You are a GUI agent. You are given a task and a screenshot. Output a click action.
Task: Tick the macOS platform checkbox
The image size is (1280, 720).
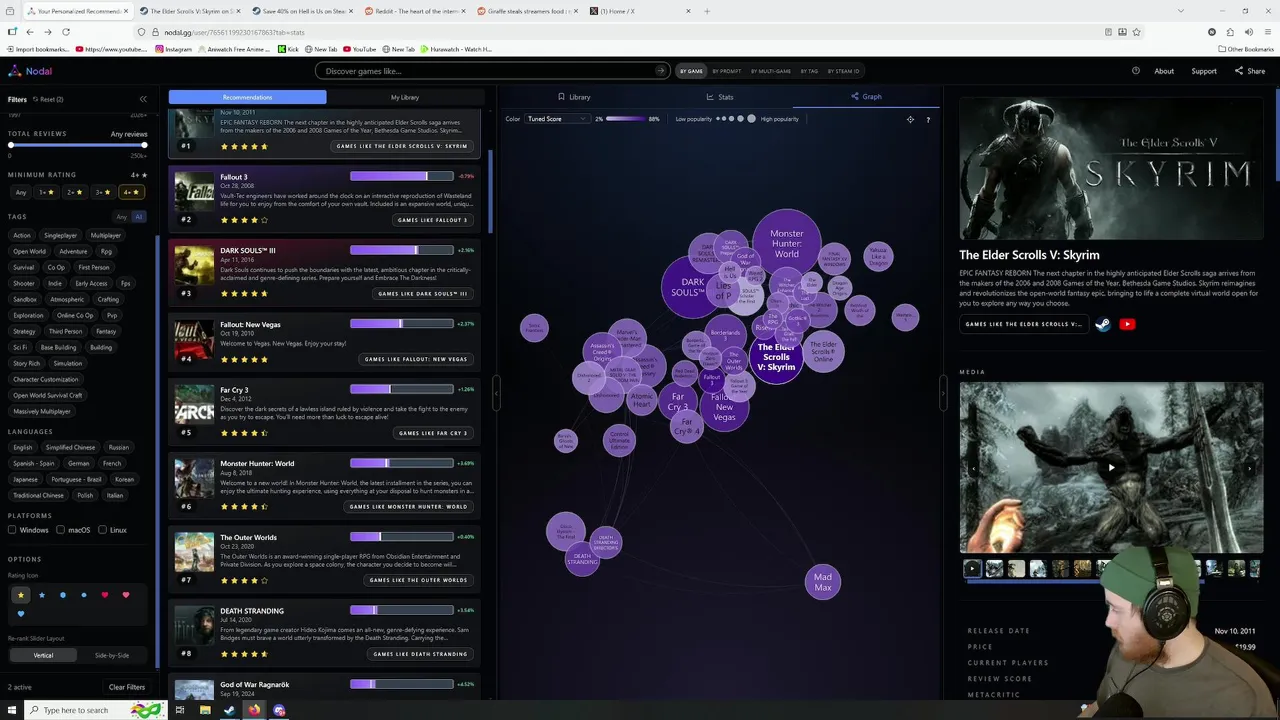61,530
